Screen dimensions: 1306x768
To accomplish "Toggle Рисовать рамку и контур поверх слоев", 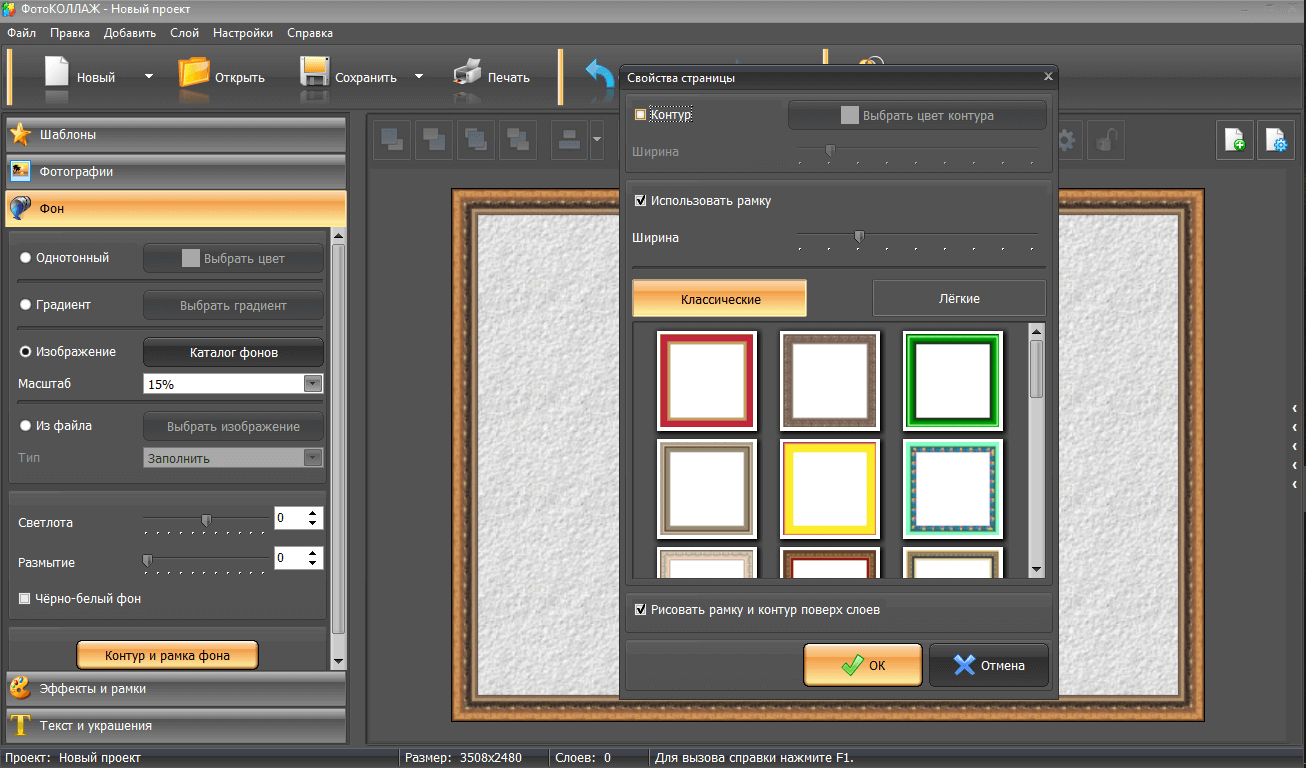I will click(x=641, y=609).
